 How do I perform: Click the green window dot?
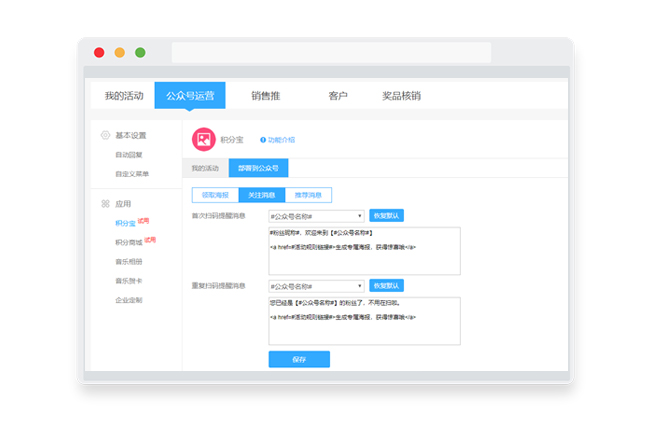point(140,53)
